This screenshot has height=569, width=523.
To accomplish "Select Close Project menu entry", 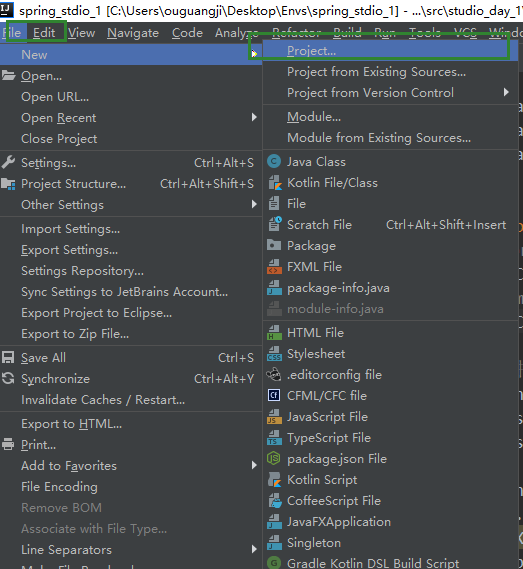I will tap(131, 139).
